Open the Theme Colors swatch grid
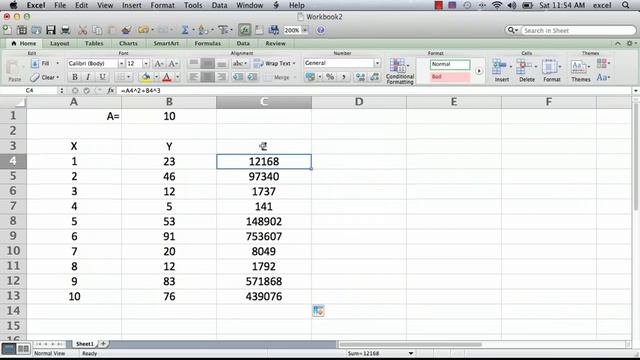Screen dimensions: 640x360 coord(601,63)
